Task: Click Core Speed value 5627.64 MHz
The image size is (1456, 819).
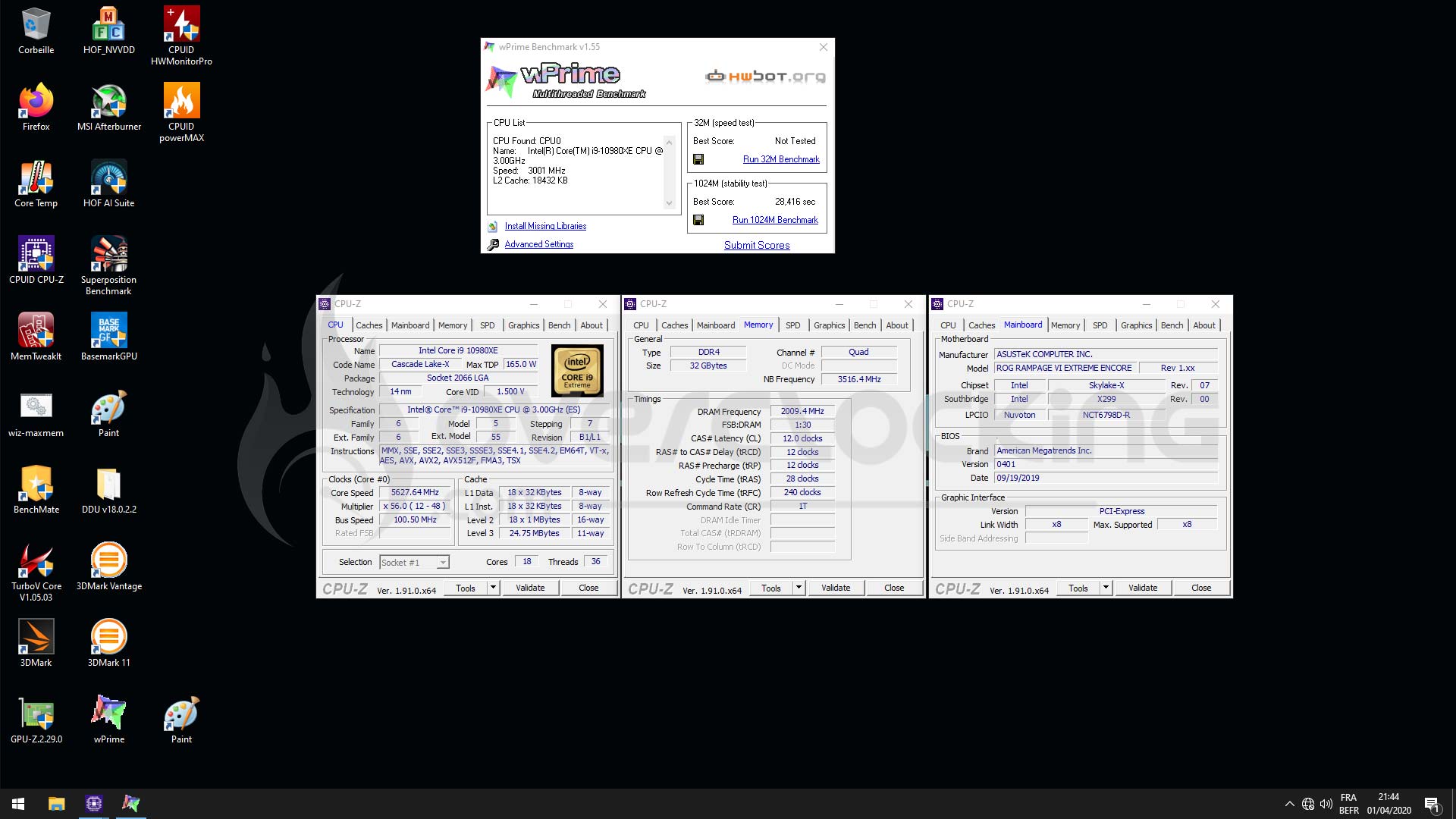Action: (x=415, y=493)
